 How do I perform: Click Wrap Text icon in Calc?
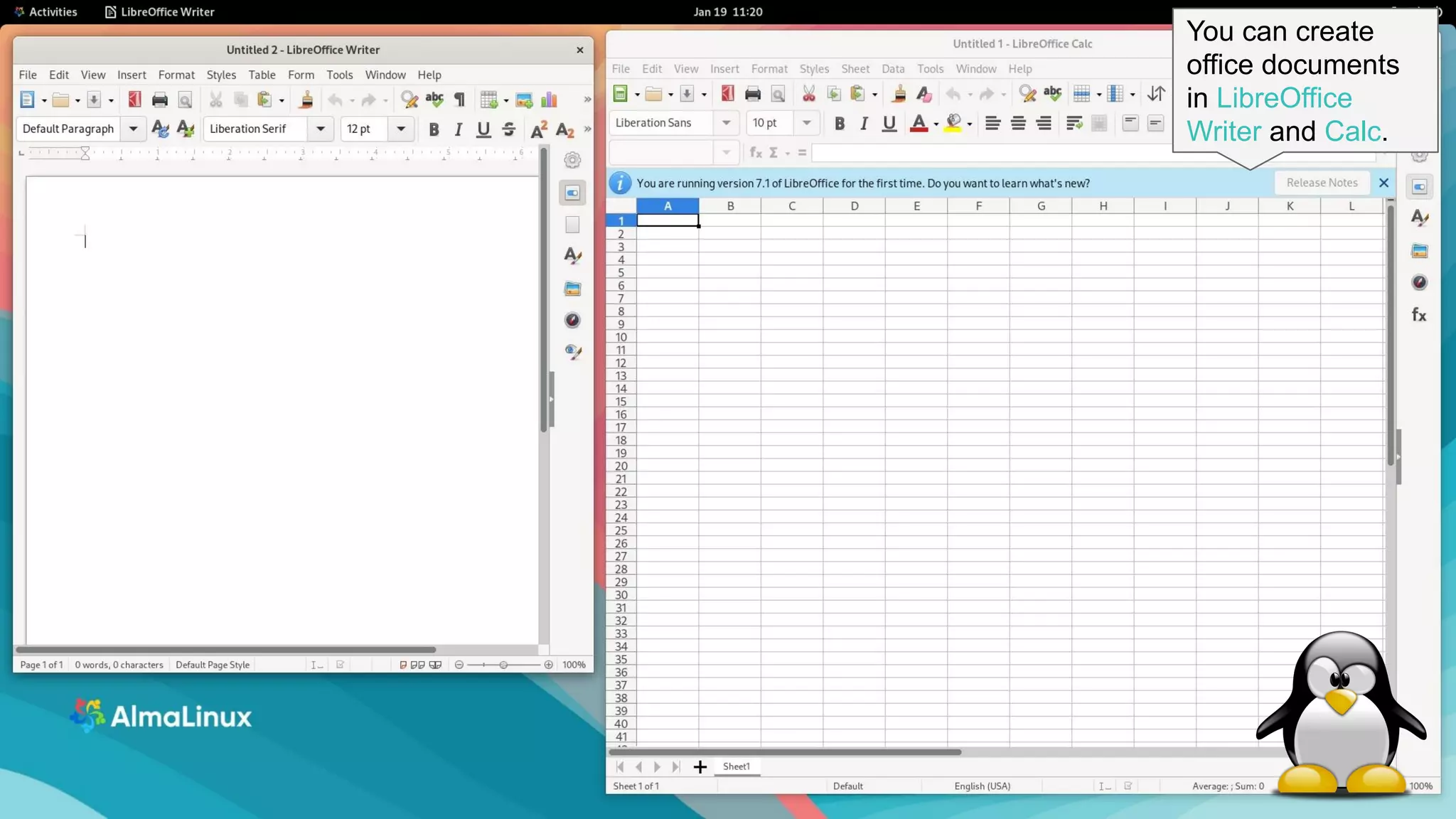(1074, 123)
